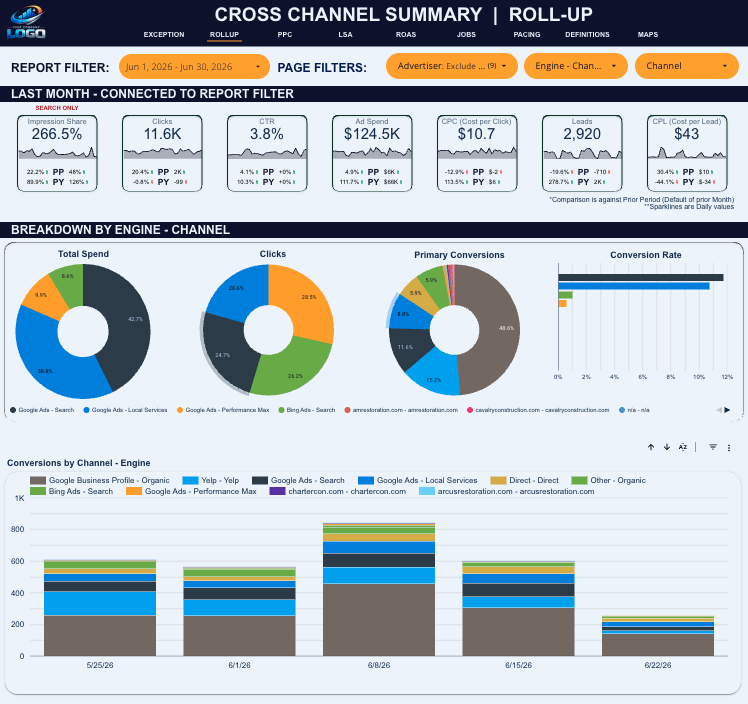Go to previous legend page arrow

pyautogui.click(x=719, y=410)
